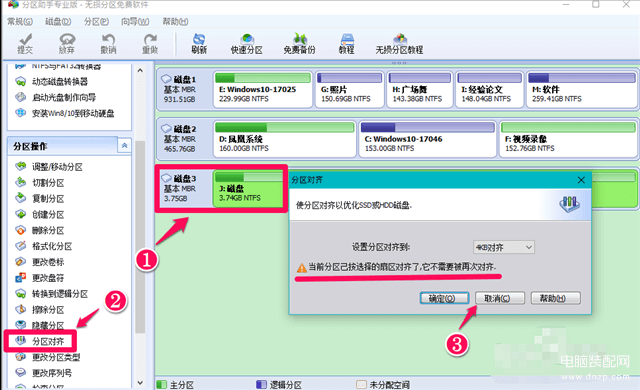Screen dimensions: 640x390
Task: Click the 刷新 (refresh) toolbar icon
Action: (x=199, y=44)
